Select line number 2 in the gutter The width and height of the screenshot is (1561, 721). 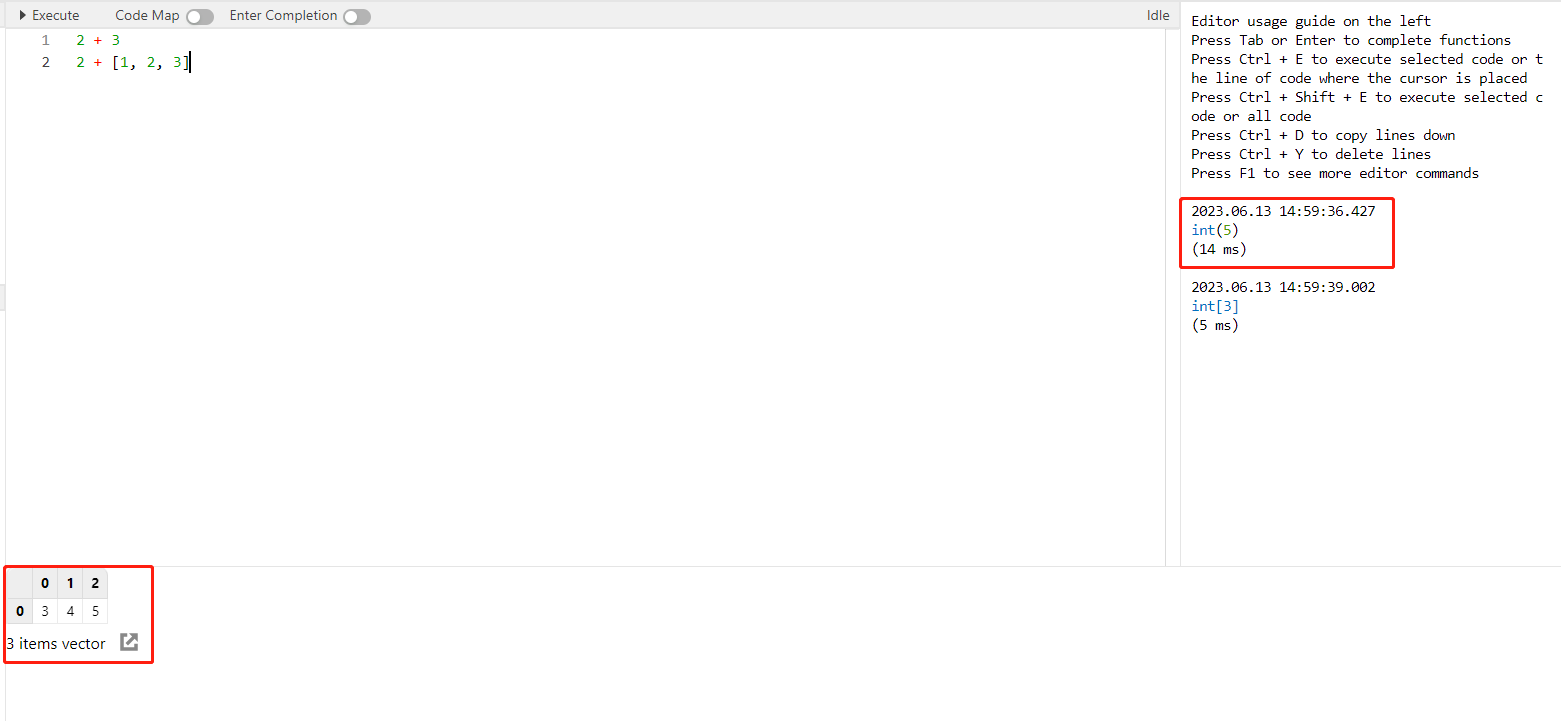(x=45, y=63)
